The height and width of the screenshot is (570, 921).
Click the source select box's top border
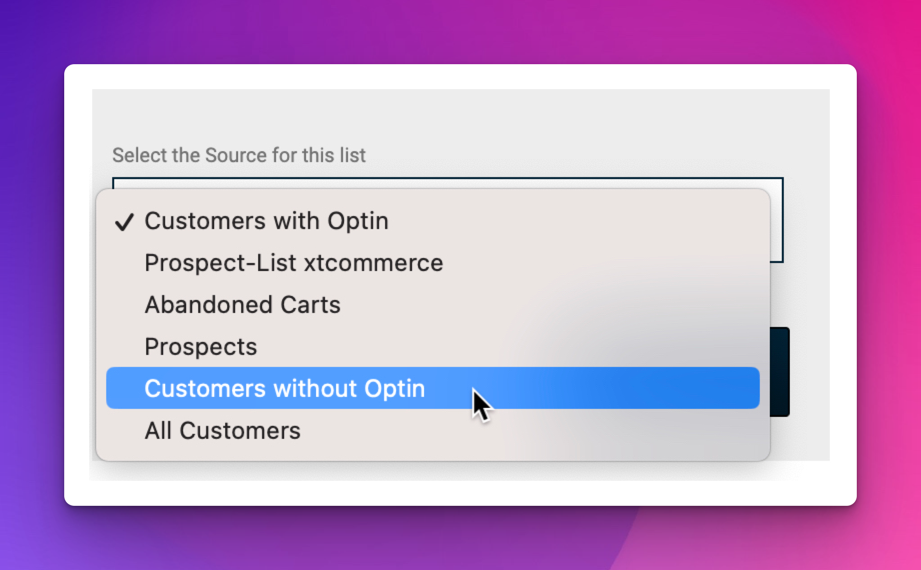pos(448,178)
